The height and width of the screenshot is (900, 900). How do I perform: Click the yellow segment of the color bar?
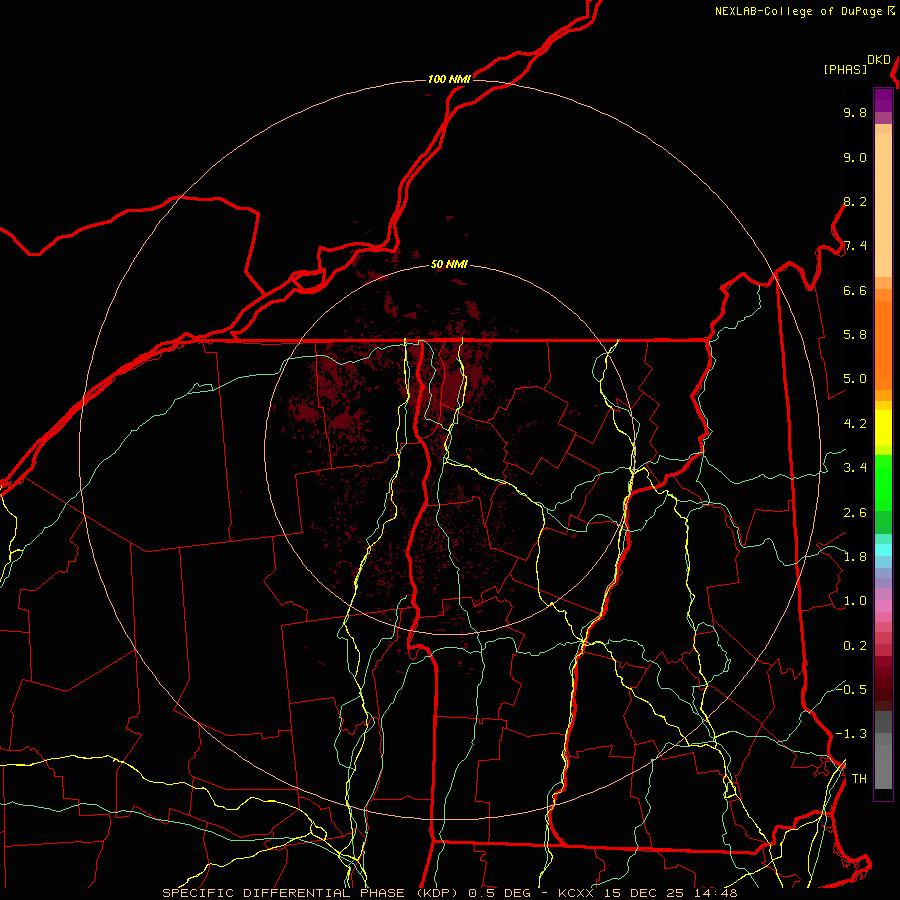883,428
